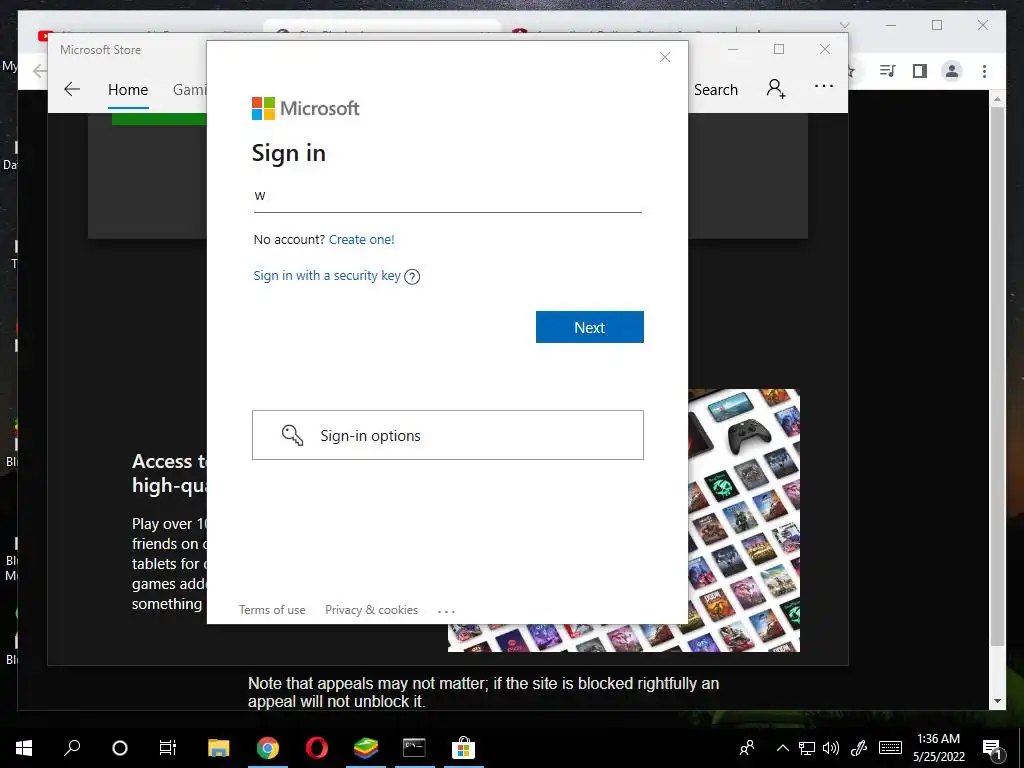
Task: Open Task View on taskbar
Action: coord(168,748)
